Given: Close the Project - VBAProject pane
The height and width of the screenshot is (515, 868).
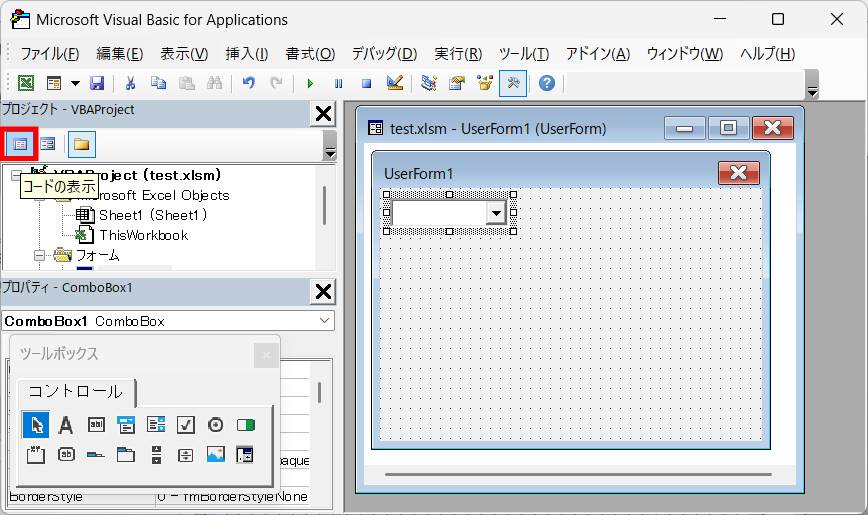Looking at the screenshot, I should click(323, 114).
